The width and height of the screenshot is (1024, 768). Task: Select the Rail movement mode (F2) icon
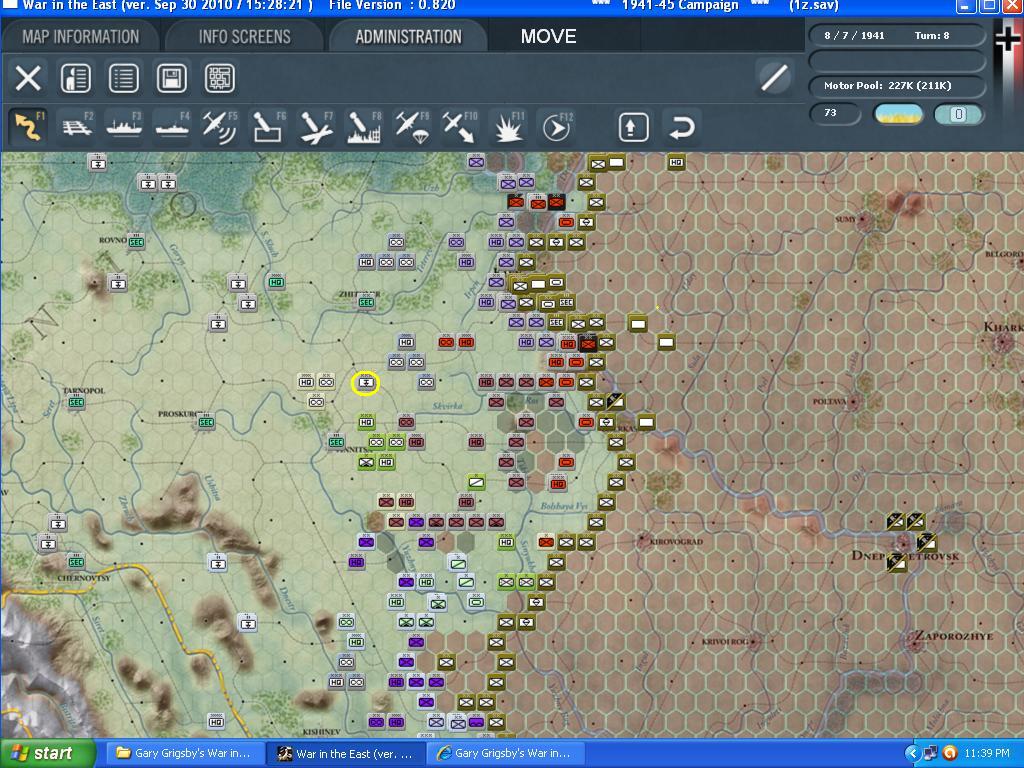[77, 126]
